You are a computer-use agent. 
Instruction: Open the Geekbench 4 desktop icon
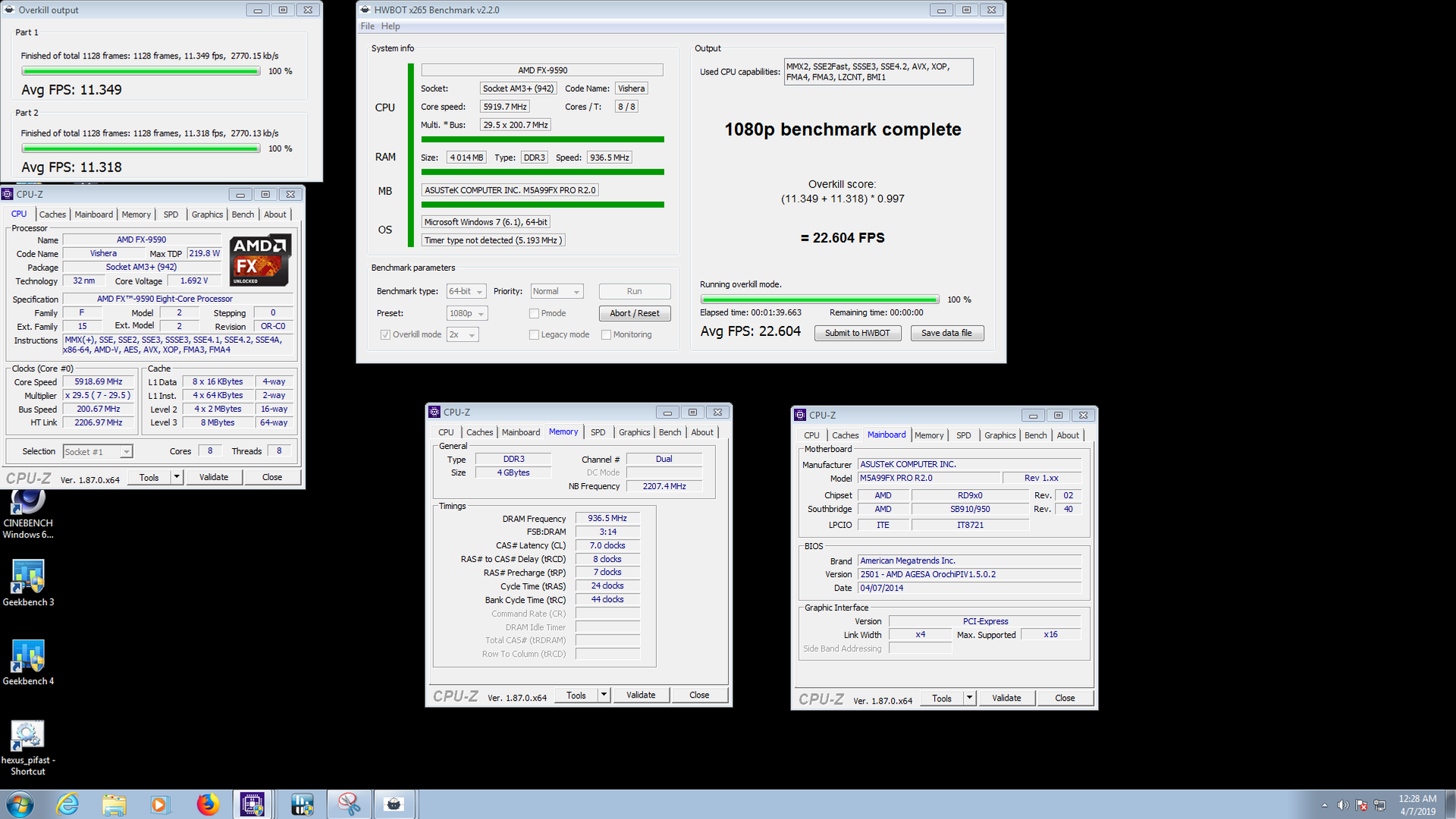pos(28,661)
